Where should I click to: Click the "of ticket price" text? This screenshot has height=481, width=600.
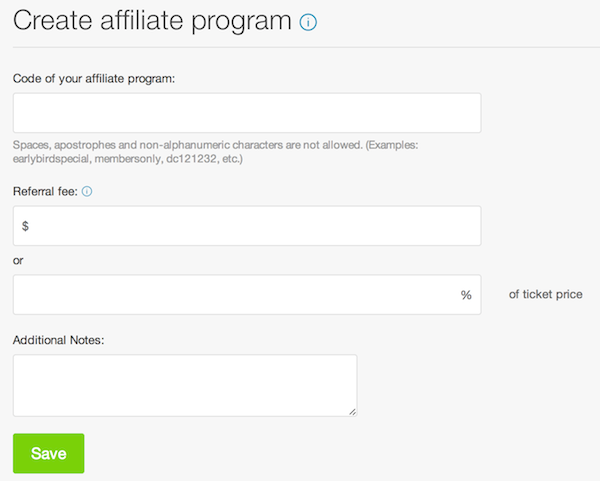pyautogui.click(x=546, y=294)
